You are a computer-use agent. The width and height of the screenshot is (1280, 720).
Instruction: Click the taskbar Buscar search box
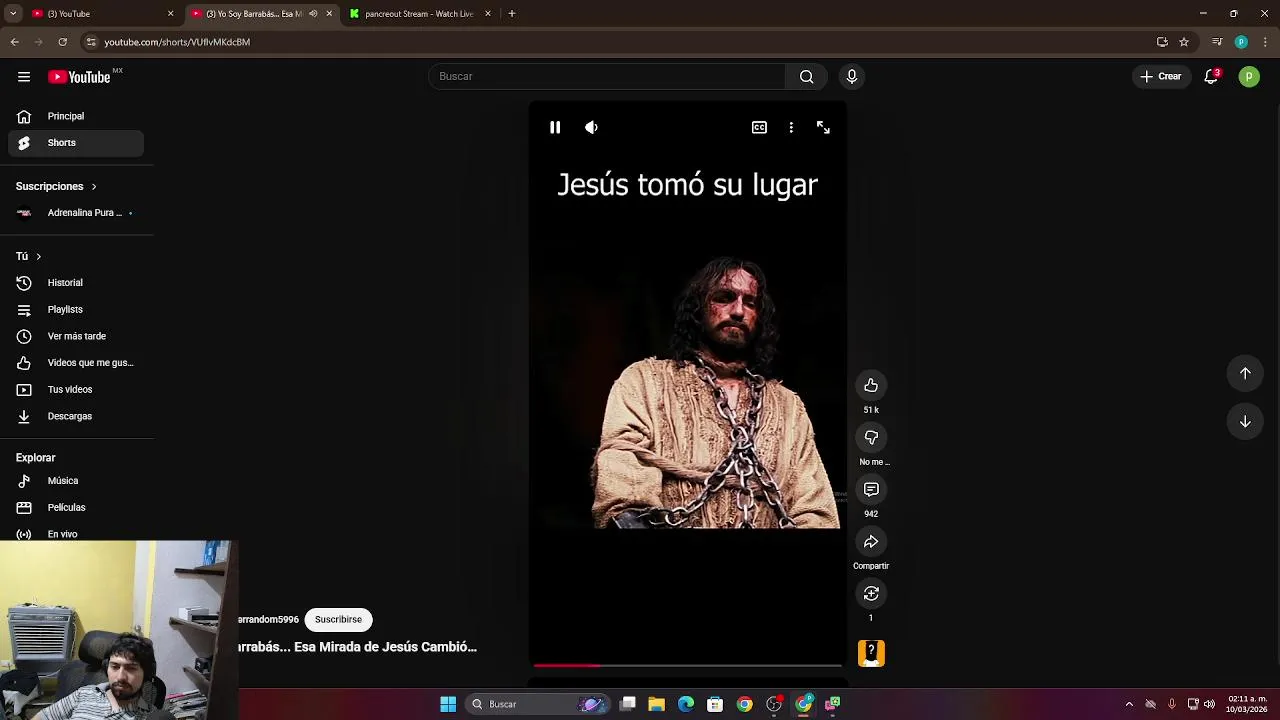point(538,704)
